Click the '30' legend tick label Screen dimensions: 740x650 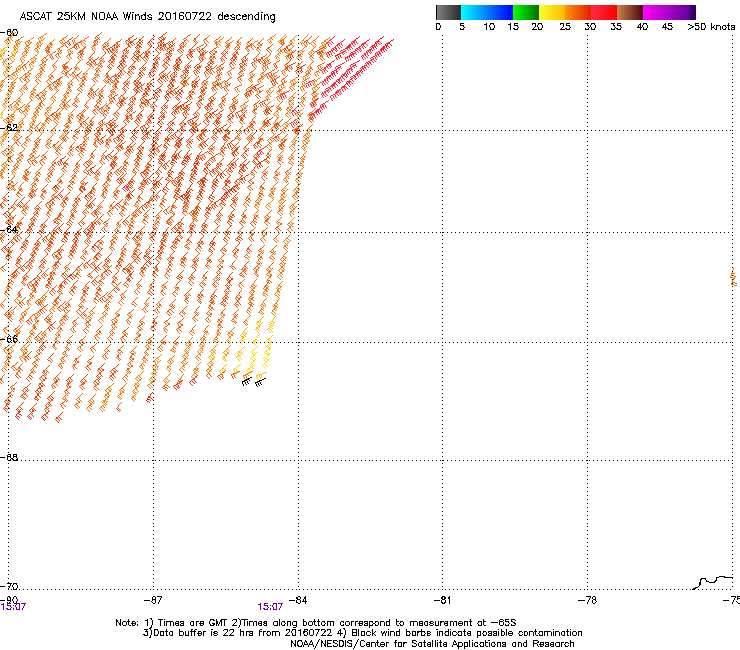(x=590, y=27)
